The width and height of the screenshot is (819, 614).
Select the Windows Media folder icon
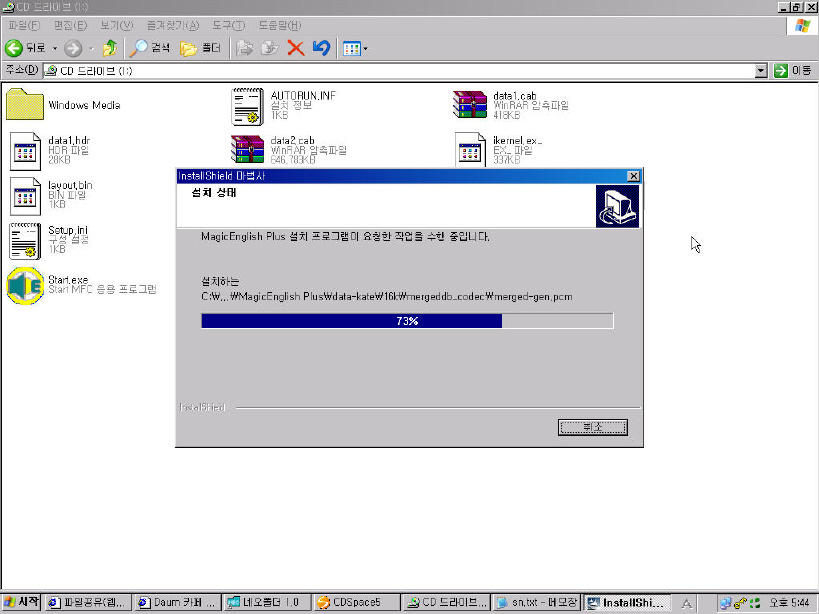coord(25,104)
